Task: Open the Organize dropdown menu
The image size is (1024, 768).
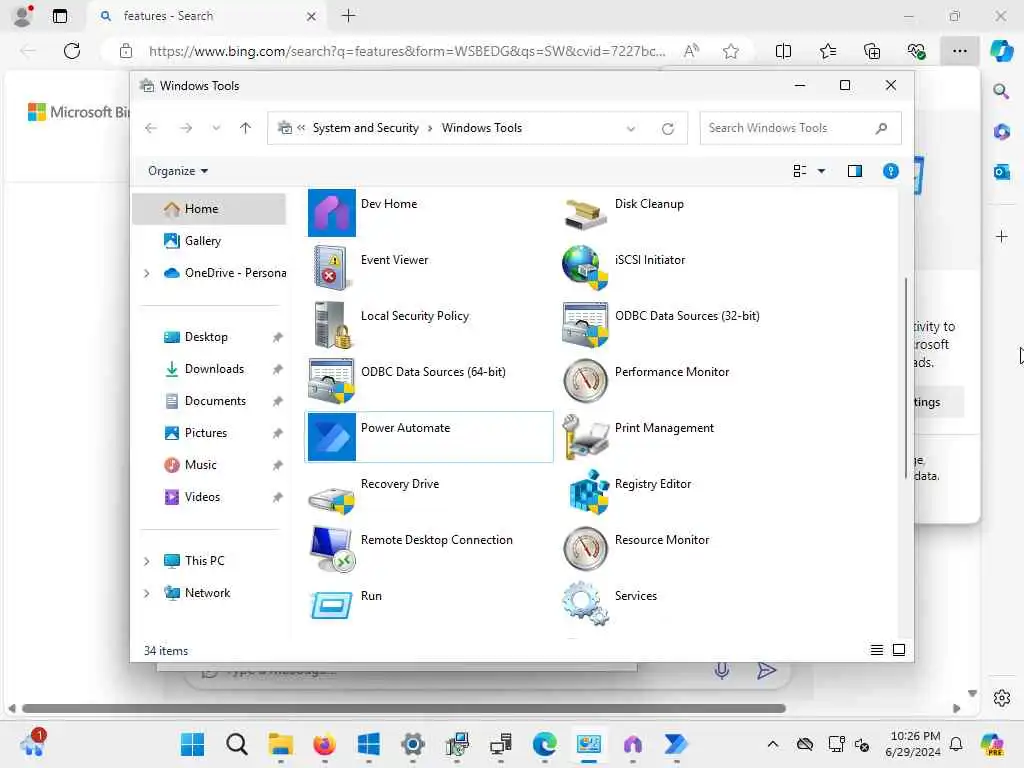Action: pos(178,171)
